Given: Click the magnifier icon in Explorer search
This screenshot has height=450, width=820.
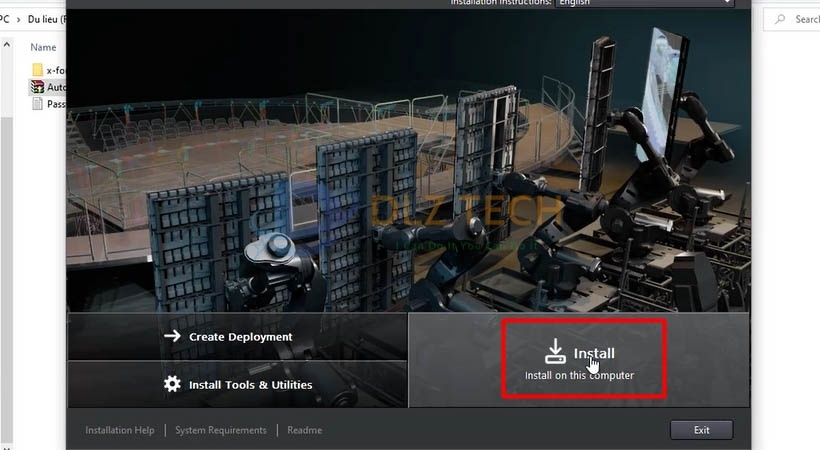Looking at the screenshot, I should pos(781,19).
